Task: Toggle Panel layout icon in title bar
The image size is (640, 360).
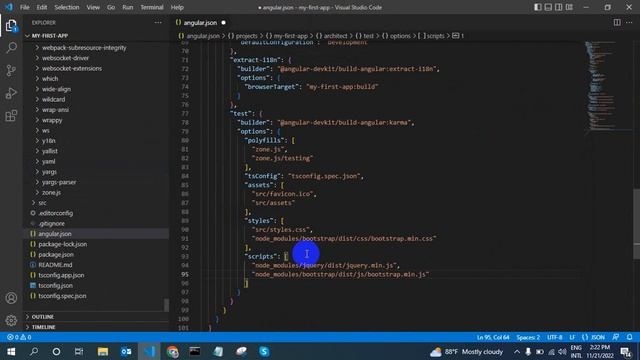Action: [x=548, y=7]
